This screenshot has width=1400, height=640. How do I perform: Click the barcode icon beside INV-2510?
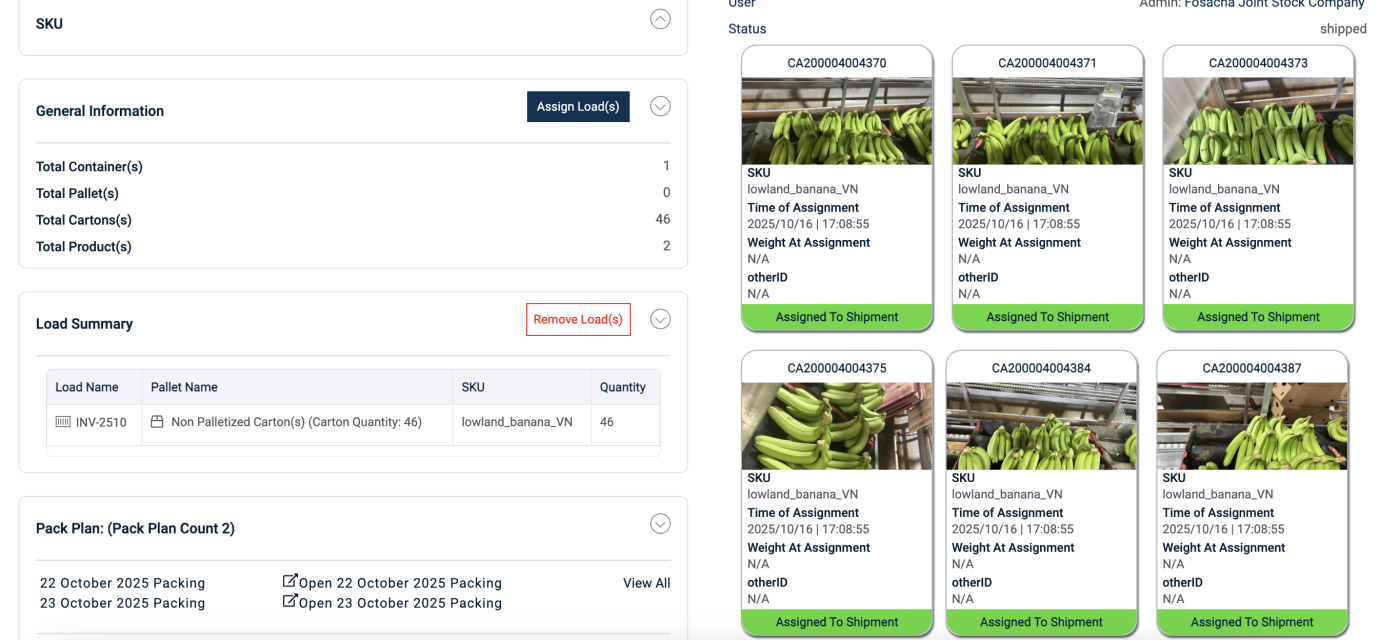pos(63,423)
